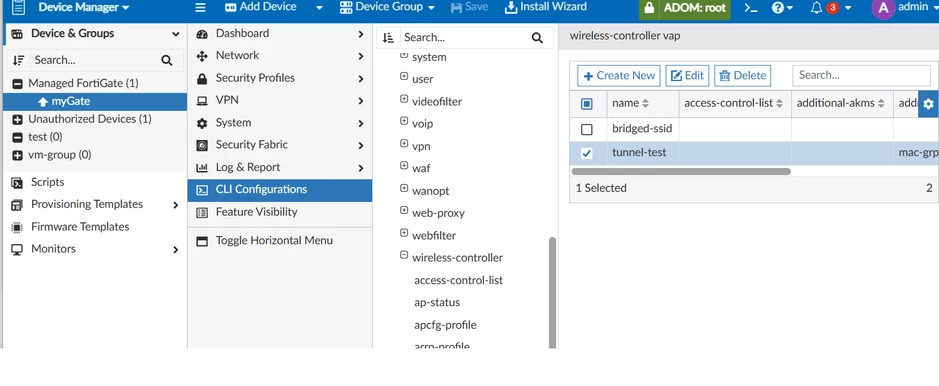939x386 pixels.
Task: Open Device Manager dropdown
Action: 84,8
